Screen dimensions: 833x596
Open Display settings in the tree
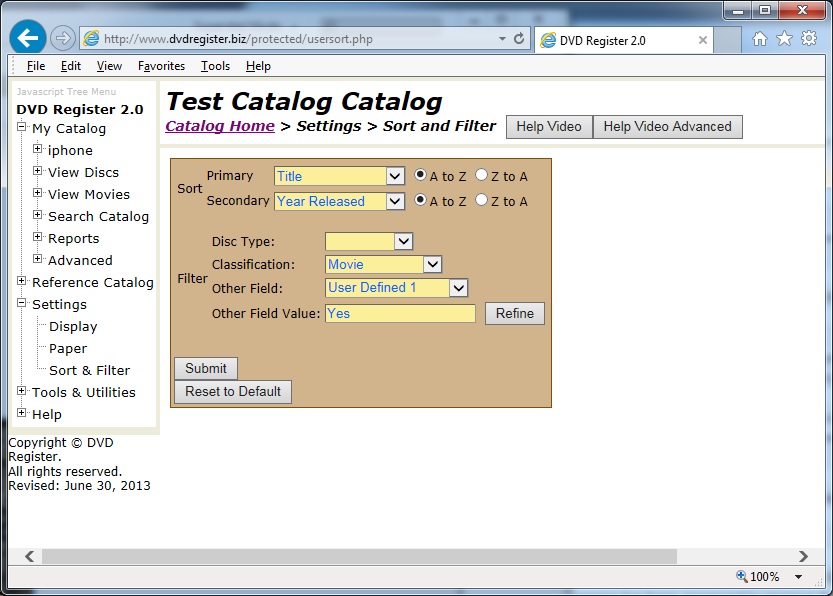73,327
